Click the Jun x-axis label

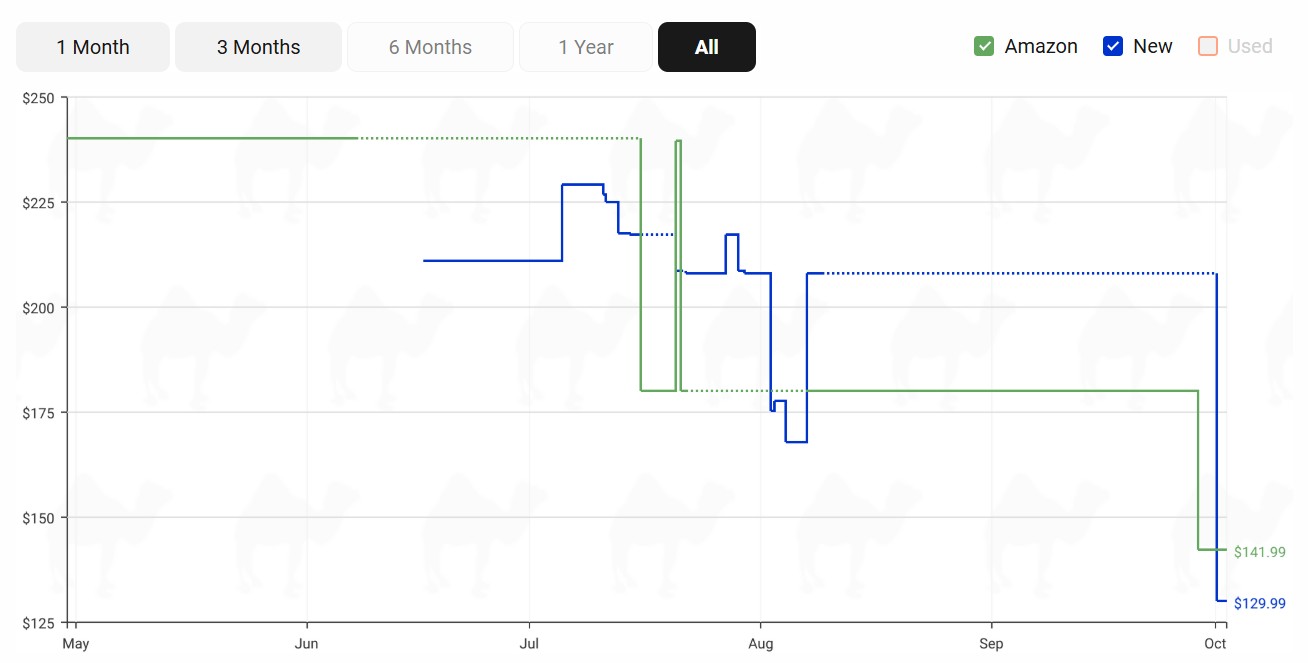[x=307, y=643]
